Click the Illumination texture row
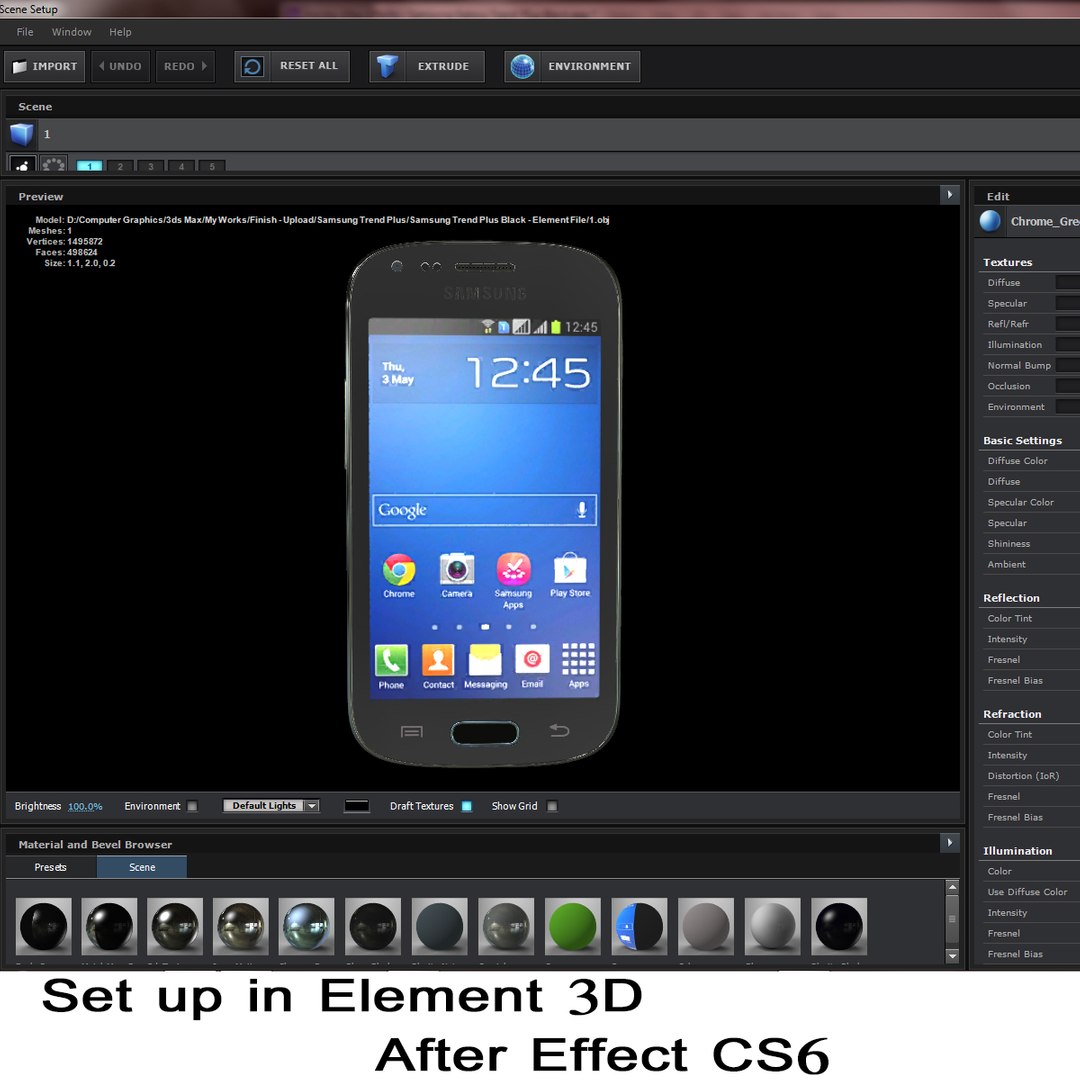This screenshot has width=1080, height=1080. [x=1029, y=344]
